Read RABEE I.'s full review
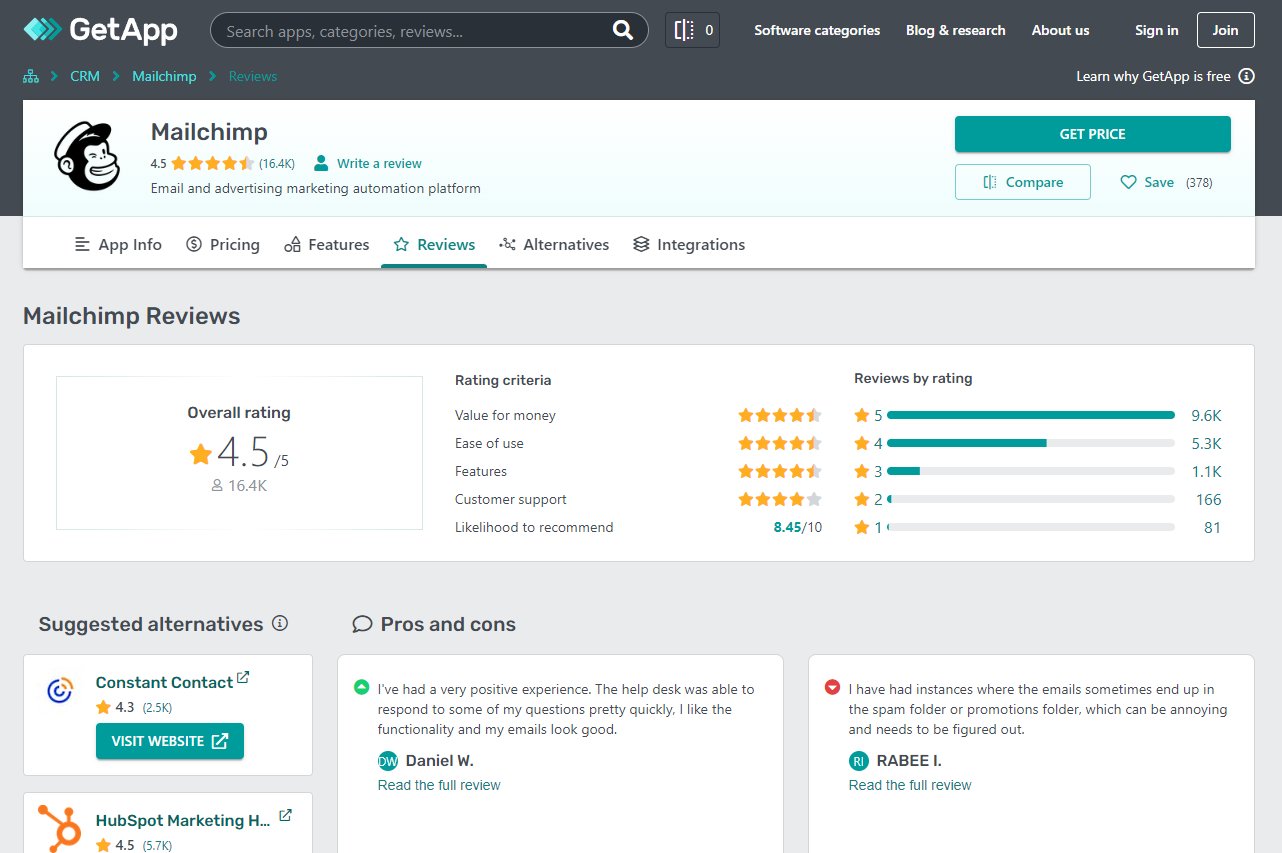Image resolution: width=1282 pixels, height=853 pixels. [910, 785]
